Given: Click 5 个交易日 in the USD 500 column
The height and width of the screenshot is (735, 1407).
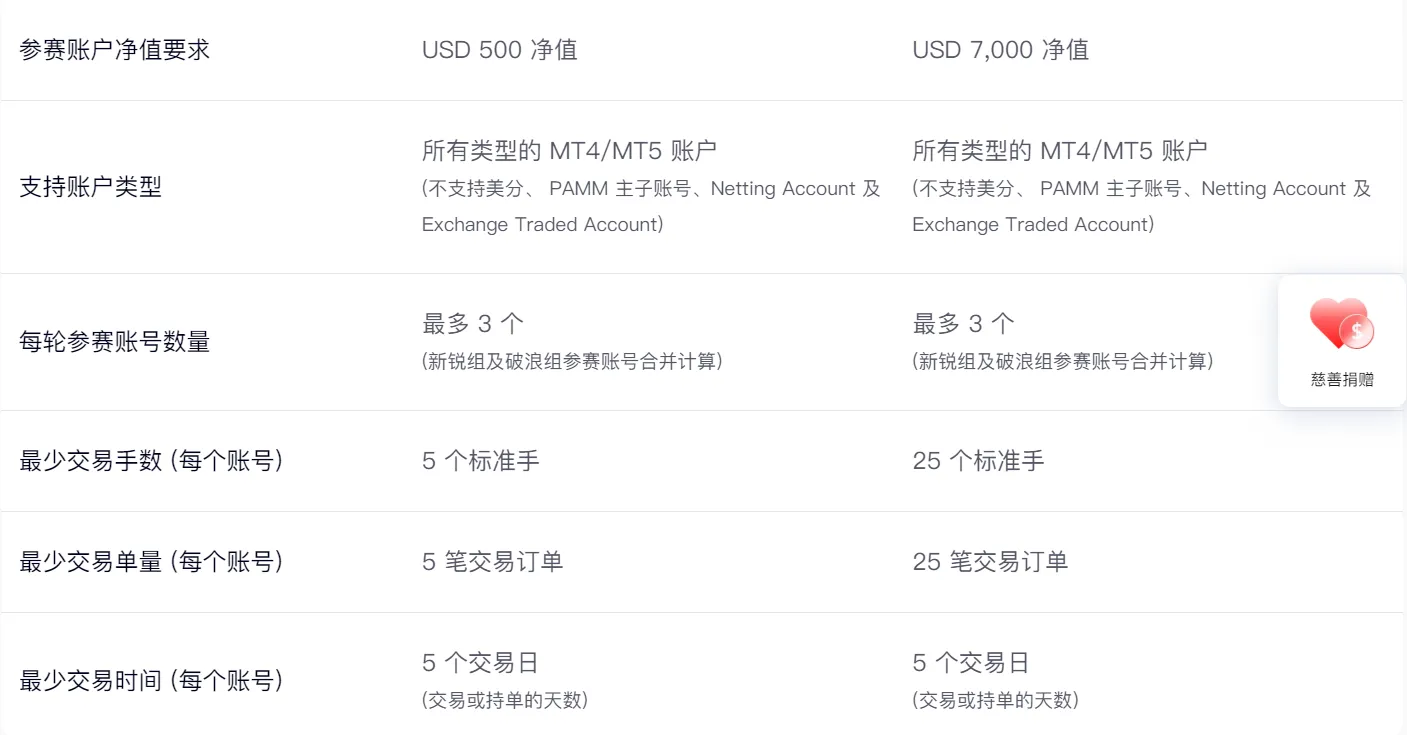Looking at the screenshot, I should [x=480, y=663].
